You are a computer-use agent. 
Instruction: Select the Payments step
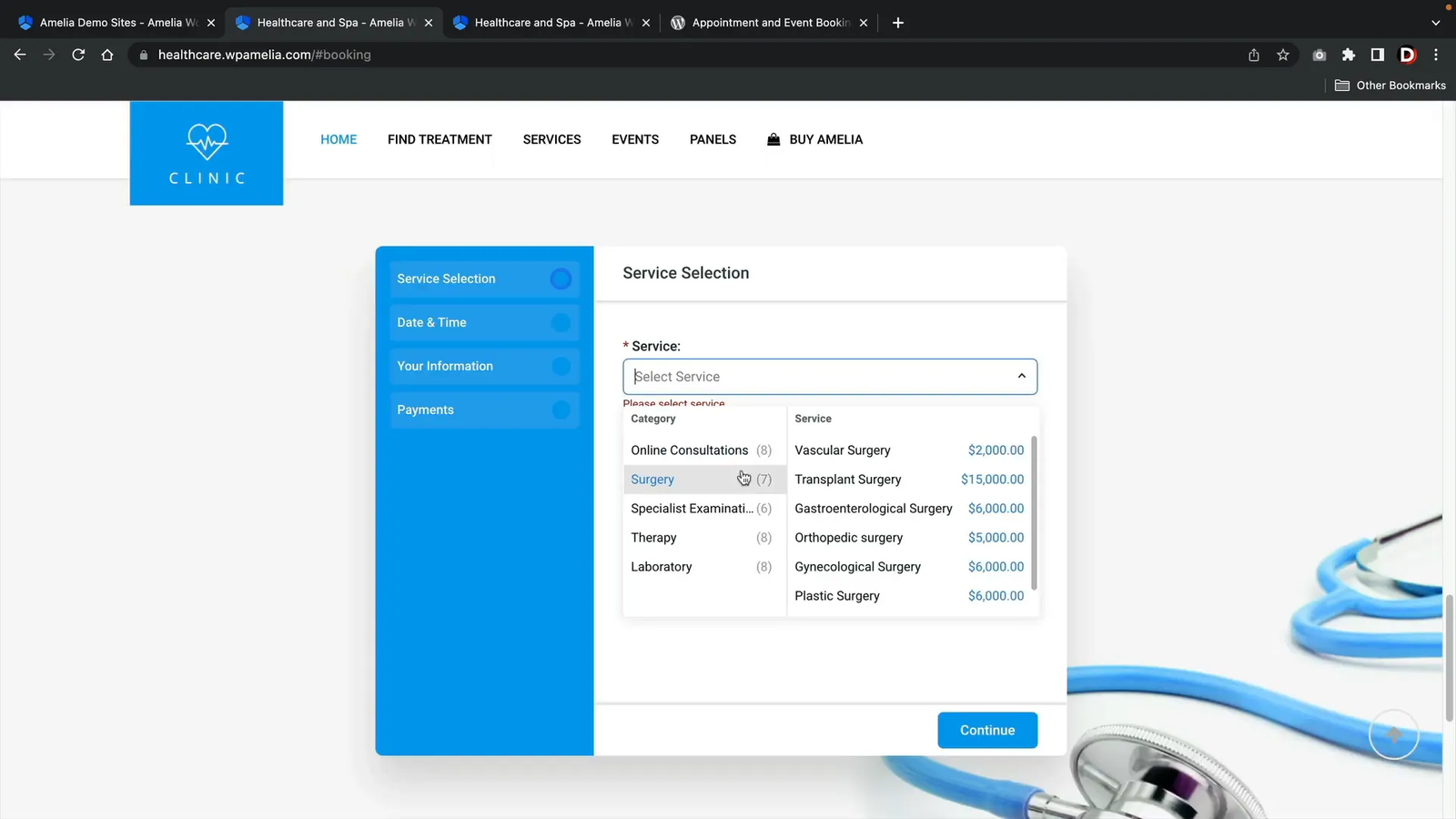click(x=484, y=409)
